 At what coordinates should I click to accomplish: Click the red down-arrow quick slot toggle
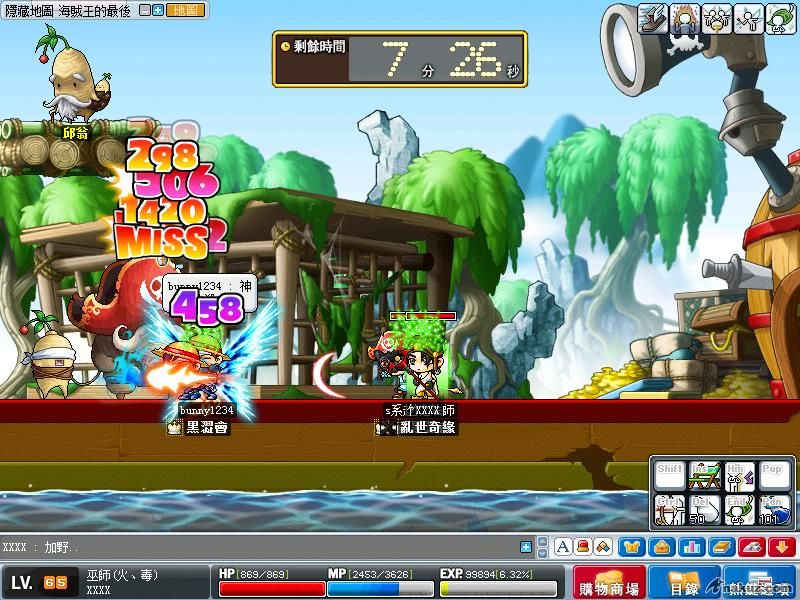pyautogui.click(x=782, y=547)
